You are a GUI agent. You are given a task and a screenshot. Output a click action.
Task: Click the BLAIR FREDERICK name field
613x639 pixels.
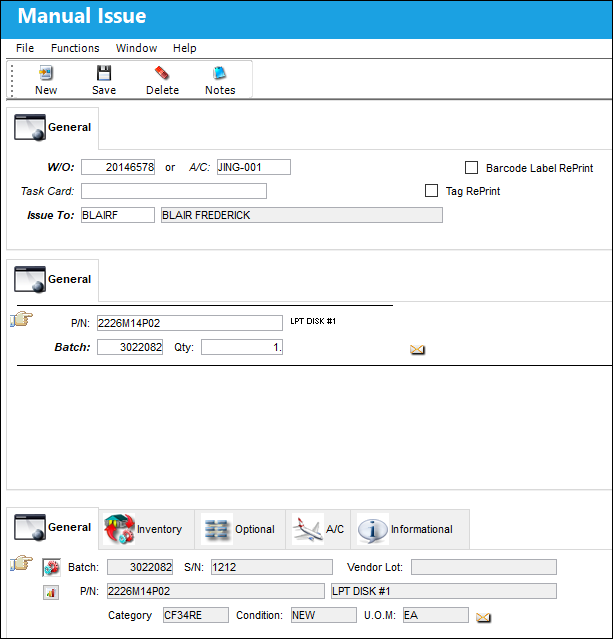coord(302,215)
